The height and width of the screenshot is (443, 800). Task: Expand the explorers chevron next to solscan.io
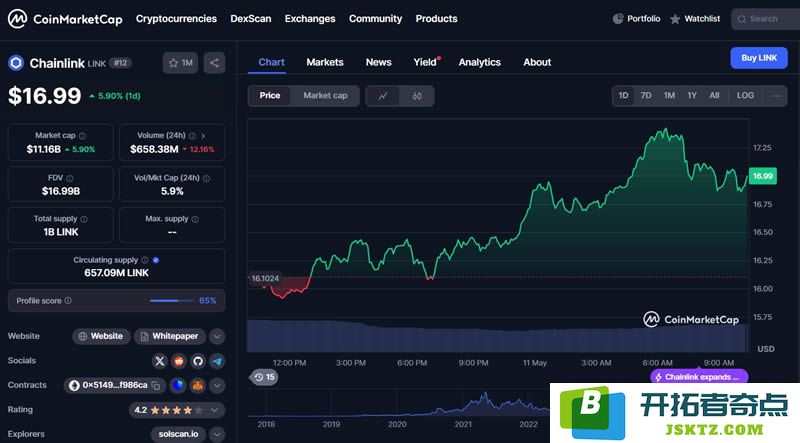pos(217,434)
